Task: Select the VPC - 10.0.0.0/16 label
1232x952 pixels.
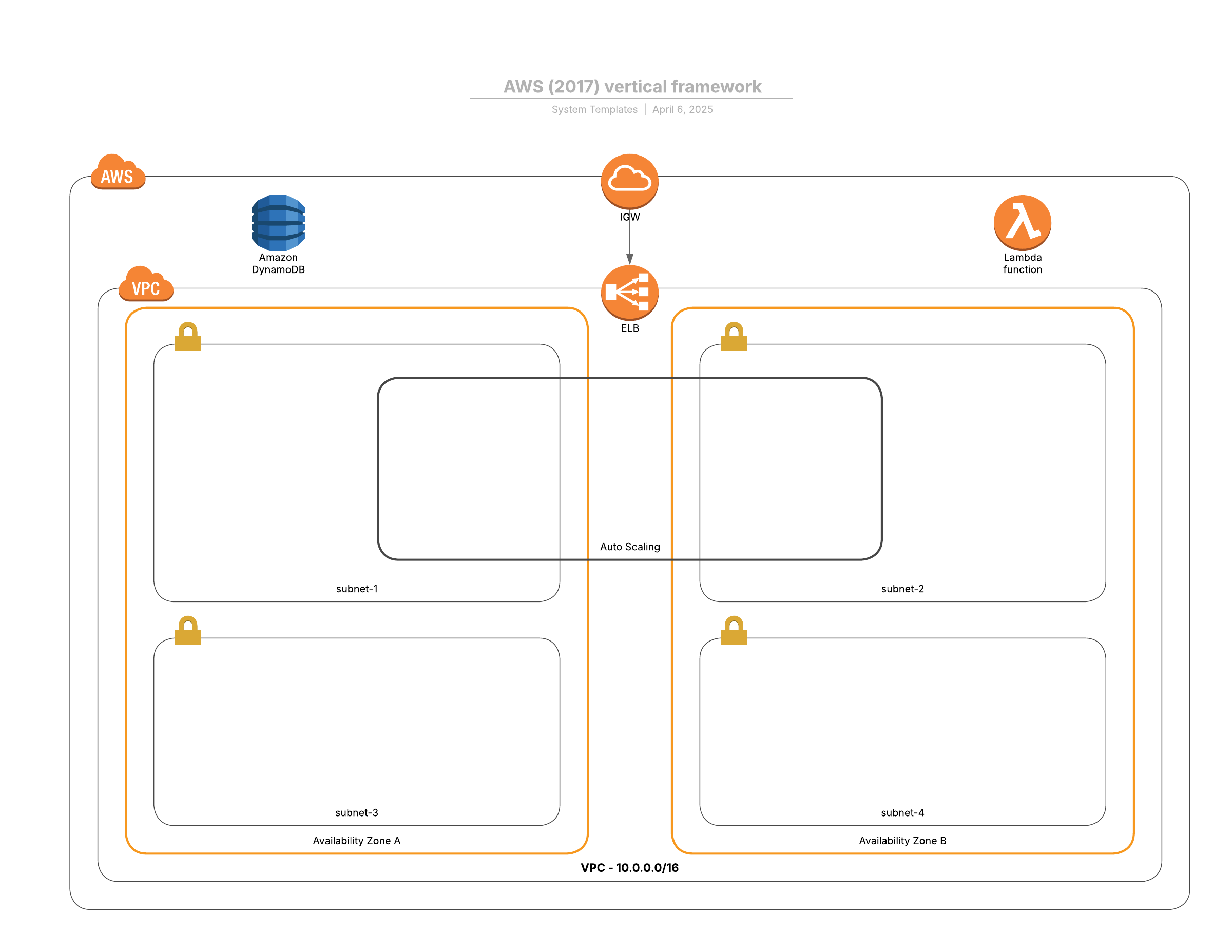Action: [x=629, y=867]
